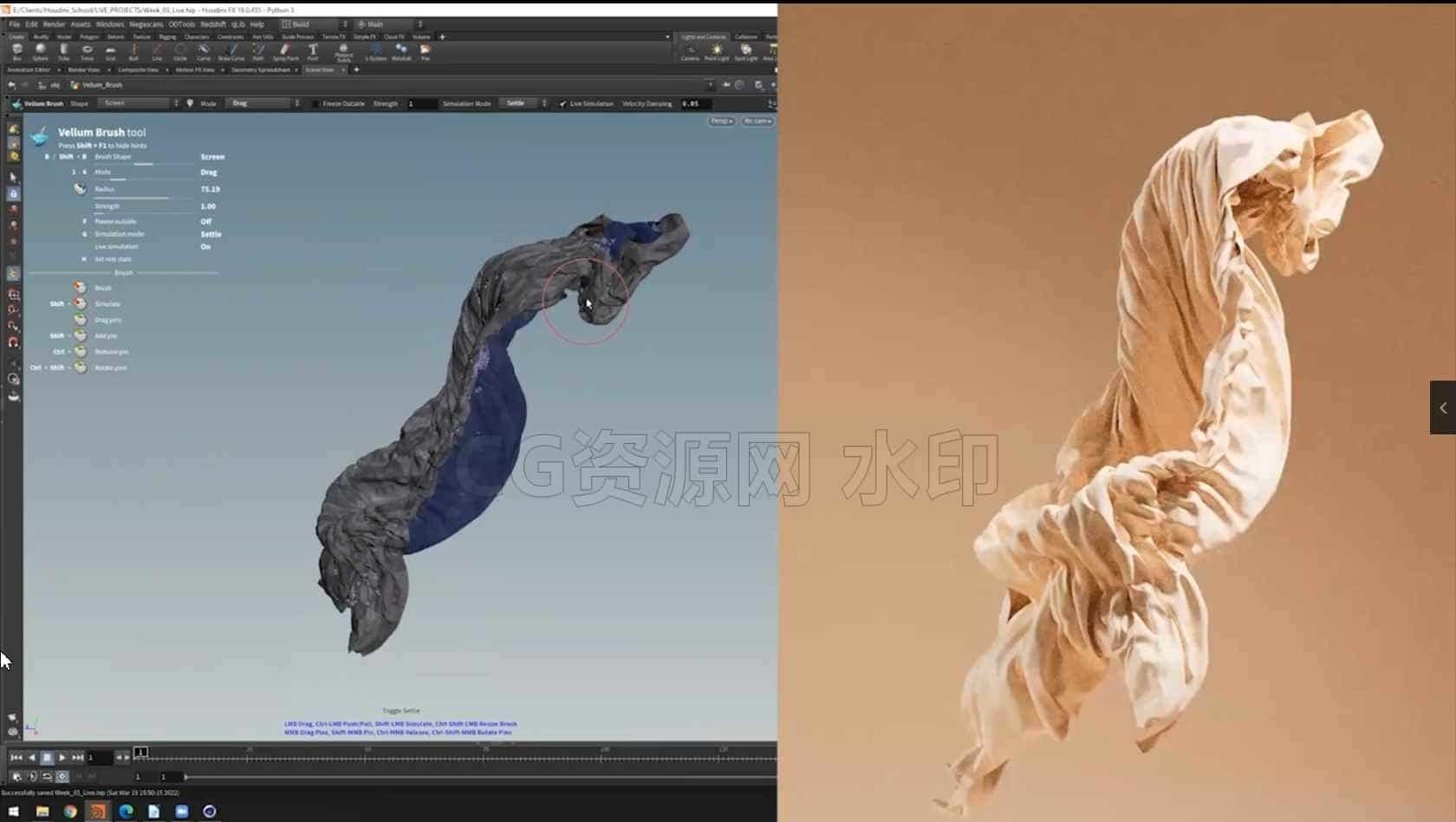The height and width of the screenshot is (822, 1456).
Task: Toggle the Freeze Outside checkbox
Action: (316, 103)
